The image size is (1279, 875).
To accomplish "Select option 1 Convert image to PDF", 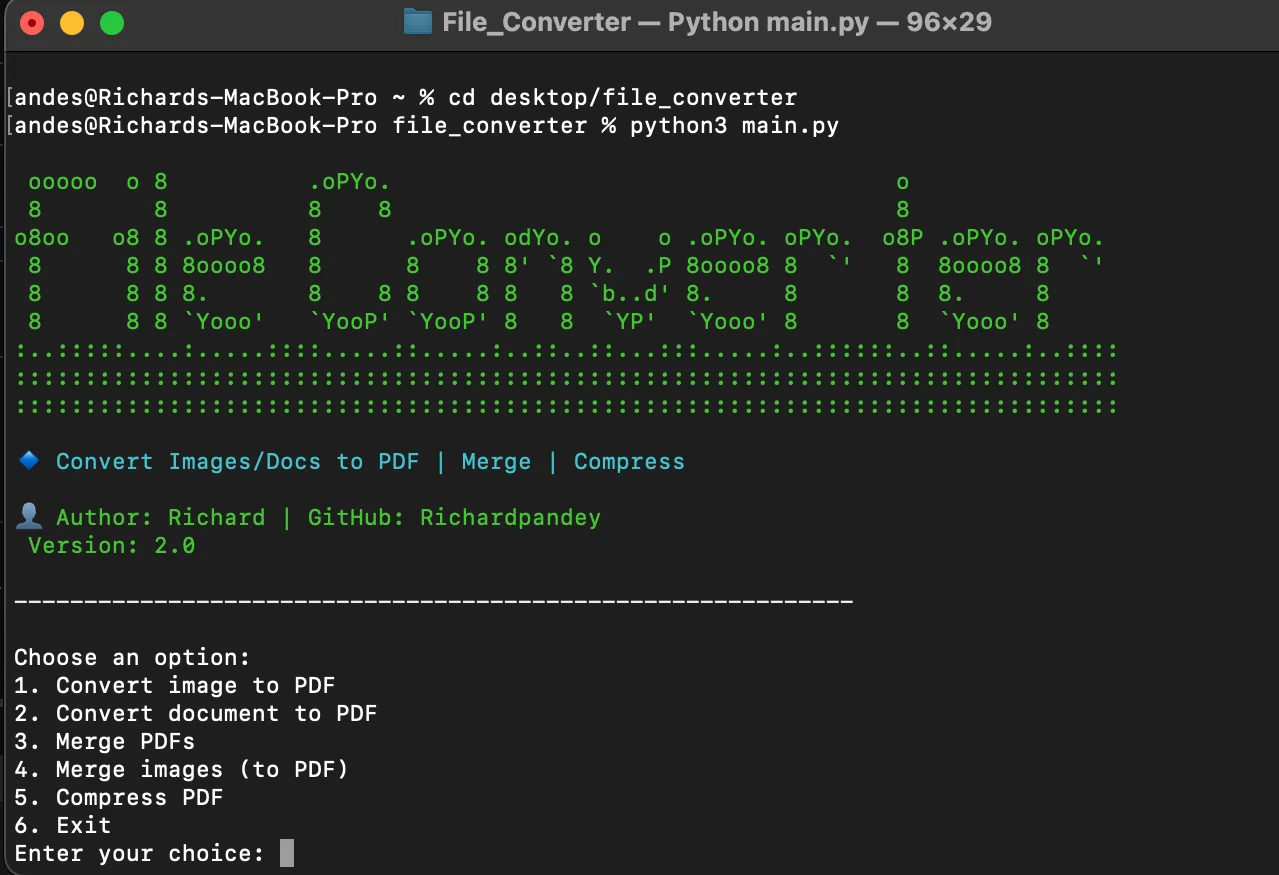I will point(173,685).
